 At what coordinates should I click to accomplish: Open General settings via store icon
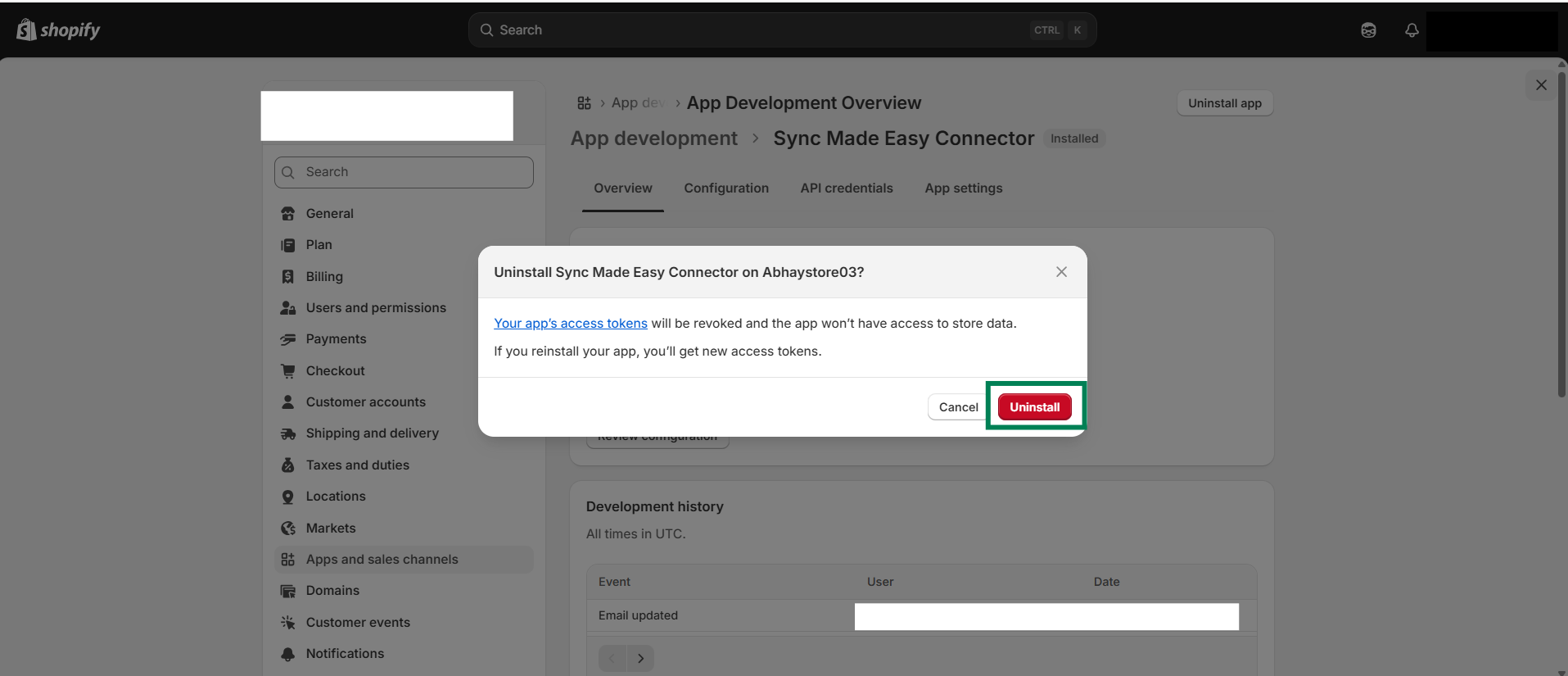pos(288,214)
